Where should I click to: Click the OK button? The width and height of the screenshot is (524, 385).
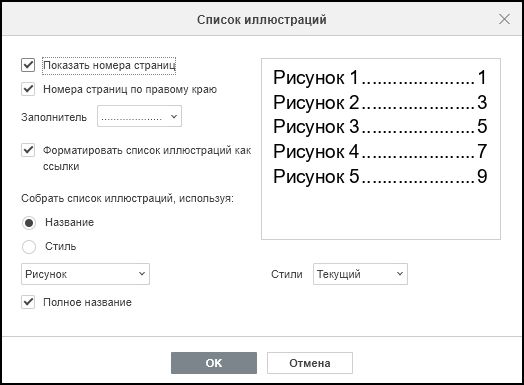[x=214, y=363]
